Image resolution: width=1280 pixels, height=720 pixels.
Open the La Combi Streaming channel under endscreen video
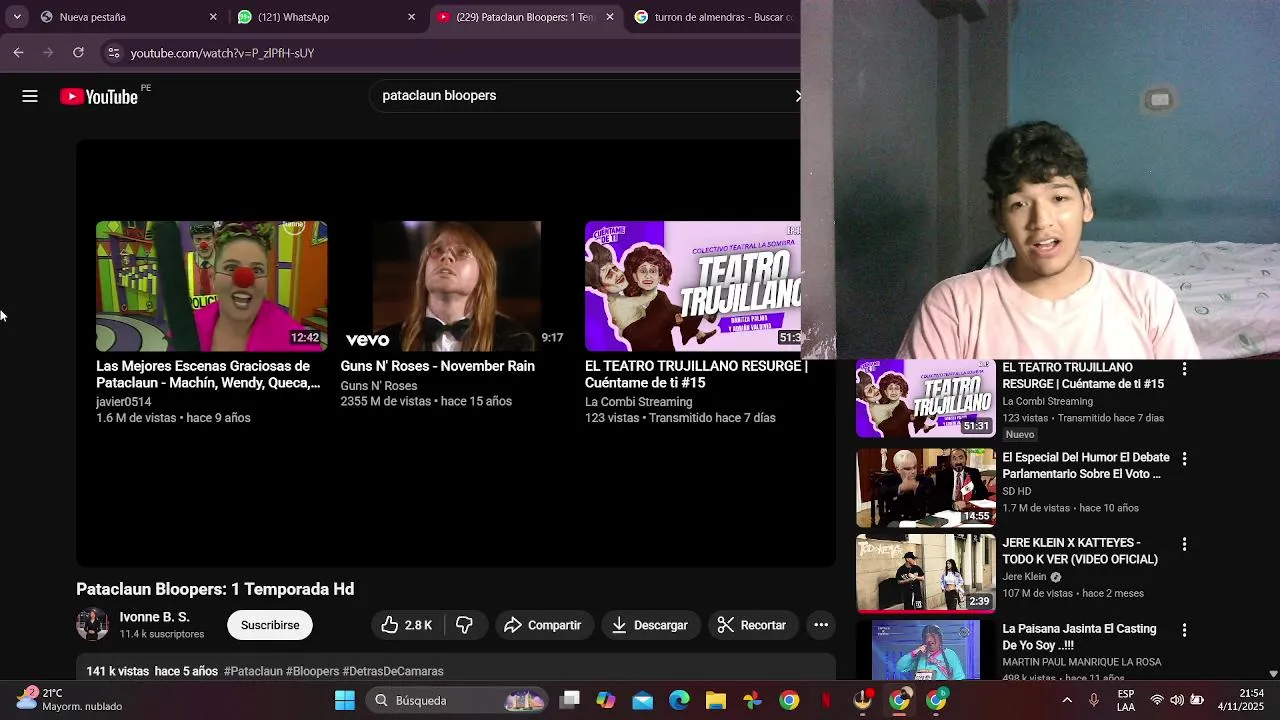click(x=638, y=402)
